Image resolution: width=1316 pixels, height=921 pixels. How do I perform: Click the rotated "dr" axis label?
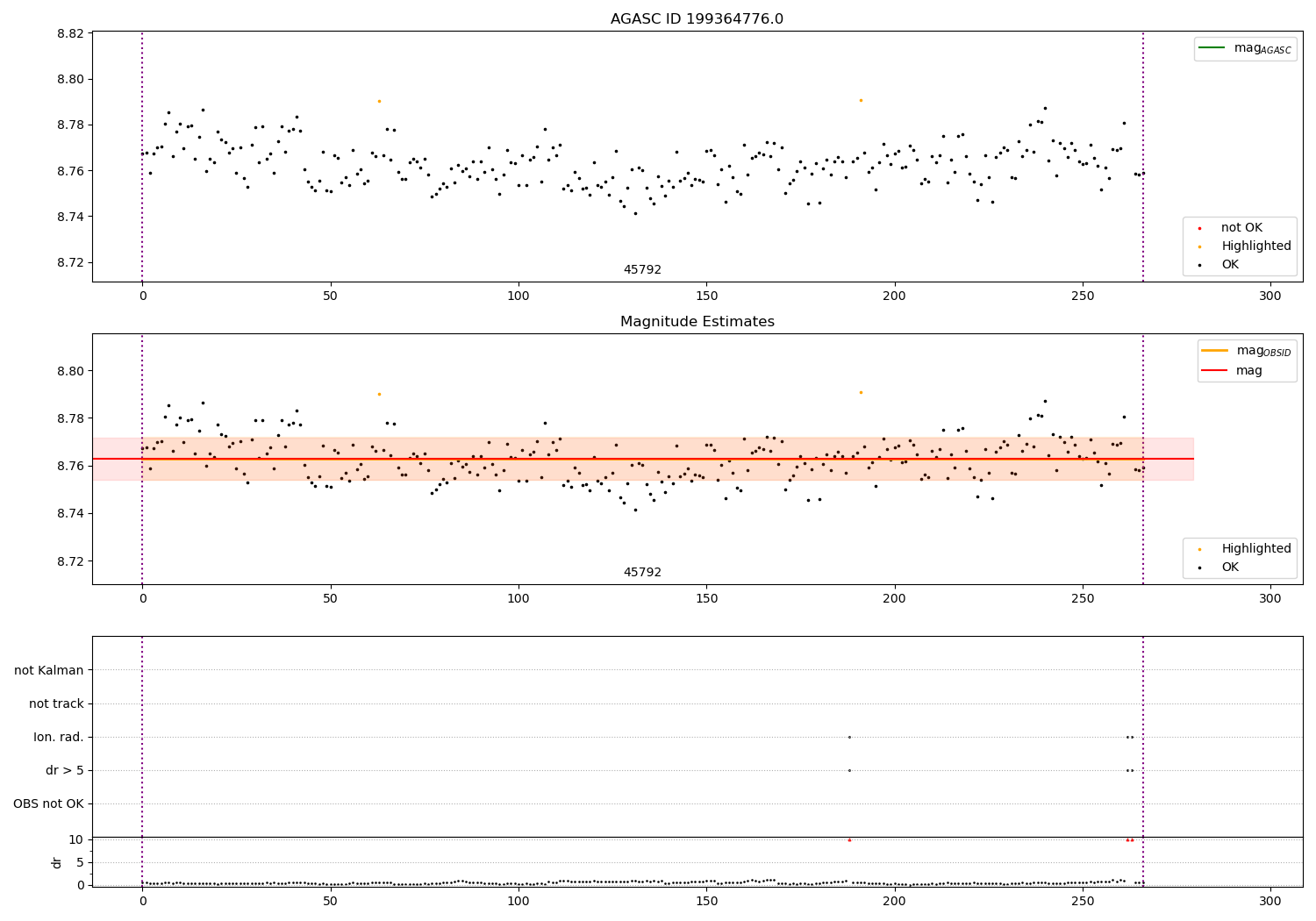(57, 862)
